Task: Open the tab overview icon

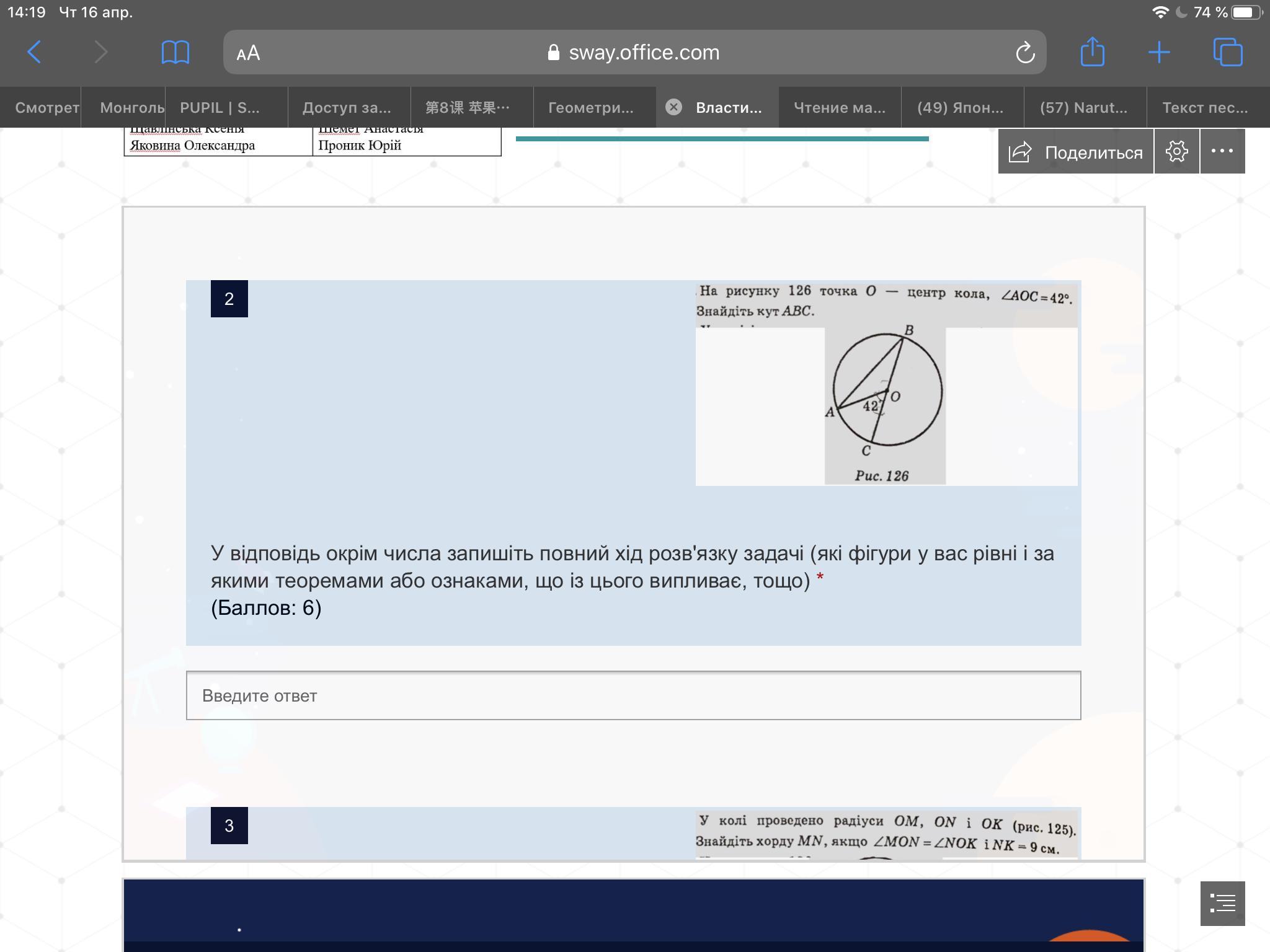Action: [x=1227, y=52]
